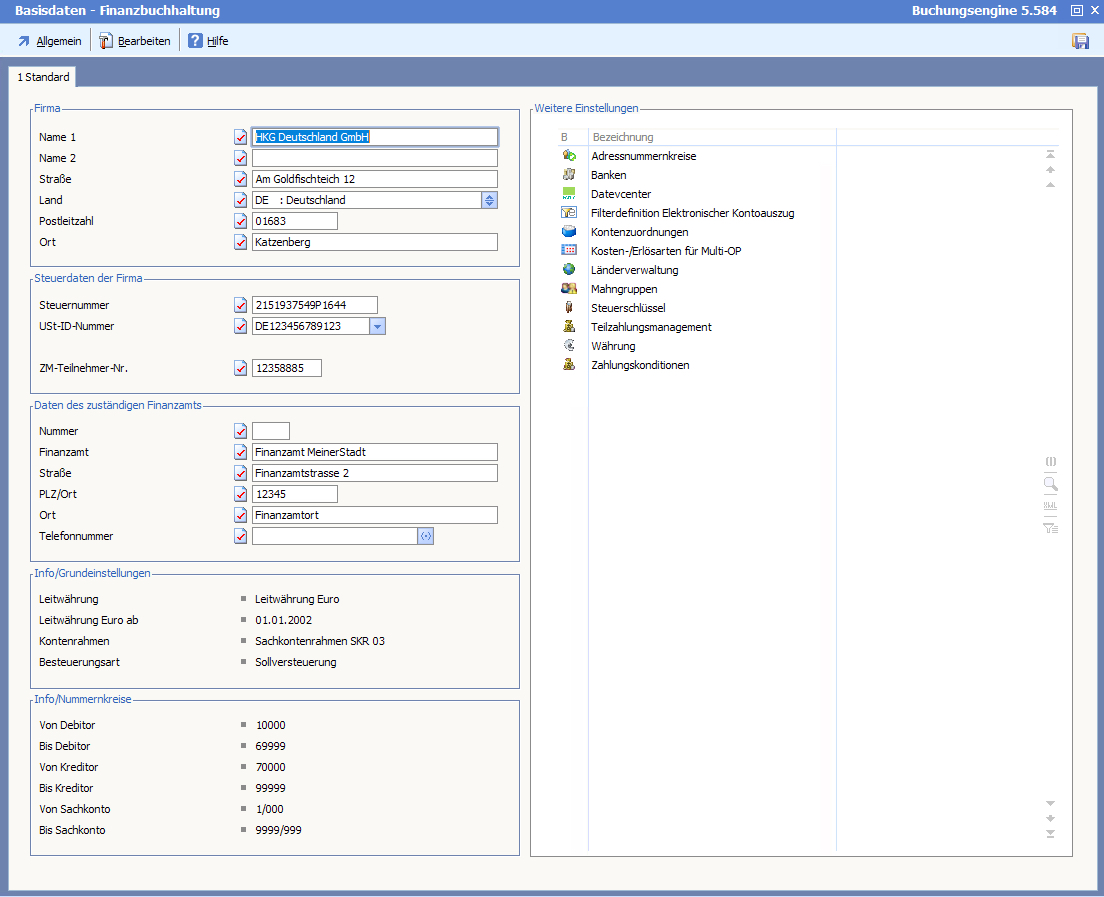Open the Adressnummernkreise settings entry
Viewport: 1104px width, 897px height.
643,156
